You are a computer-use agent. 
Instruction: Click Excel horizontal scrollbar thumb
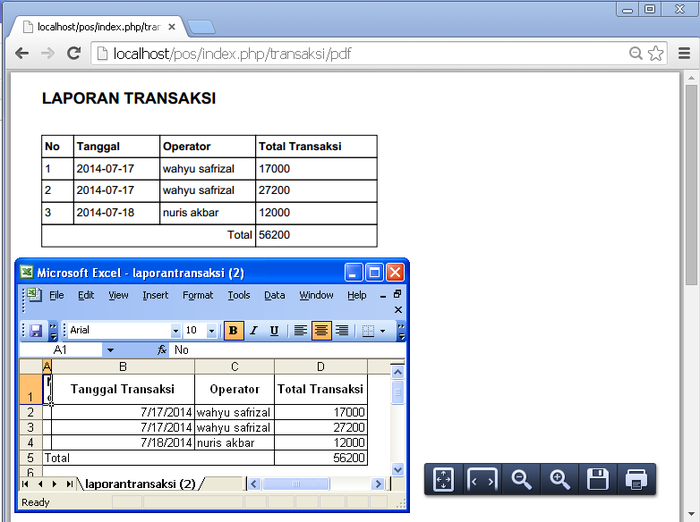[x=296, y=484]
